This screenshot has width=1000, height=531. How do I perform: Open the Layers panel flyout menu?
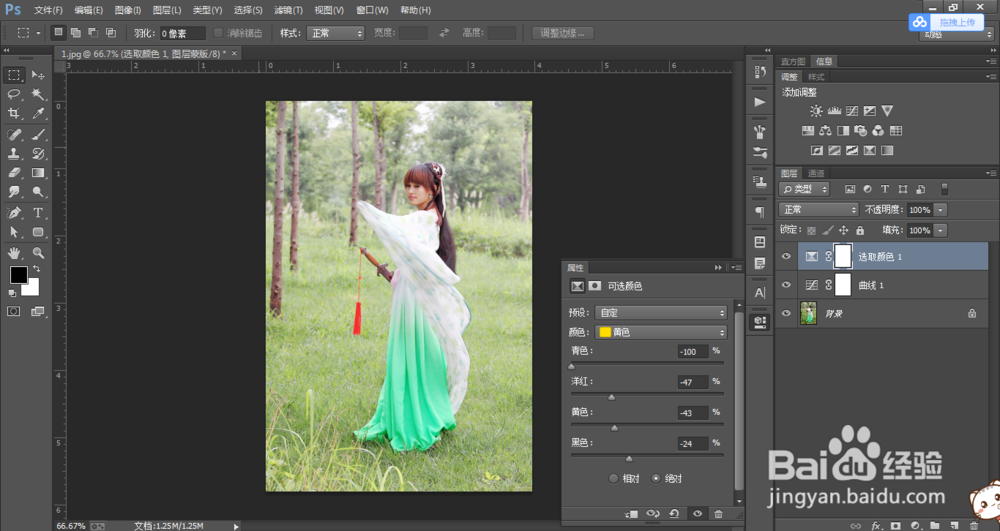pyautogui.click(x=990, y=173)
